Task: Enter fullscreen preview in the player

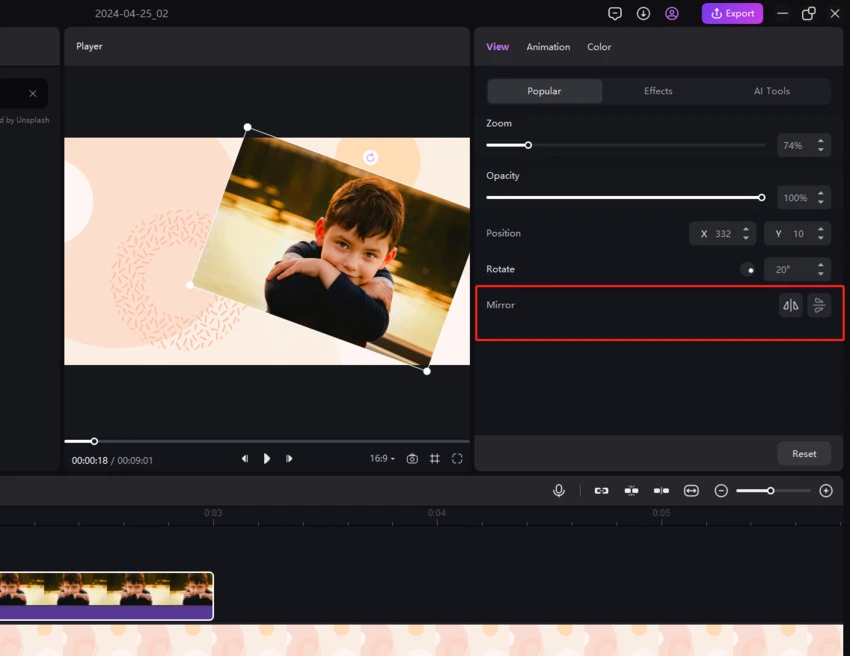Action: 457,459
